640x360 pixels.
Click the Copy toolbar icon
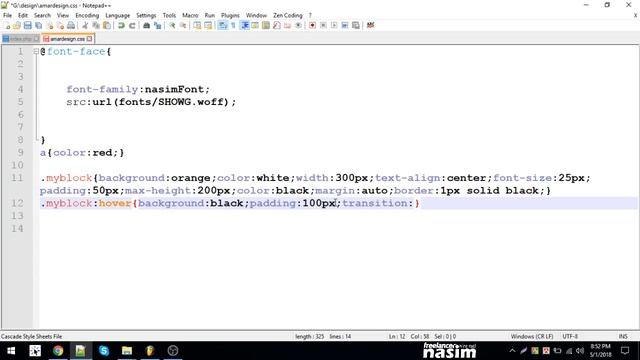96,25
